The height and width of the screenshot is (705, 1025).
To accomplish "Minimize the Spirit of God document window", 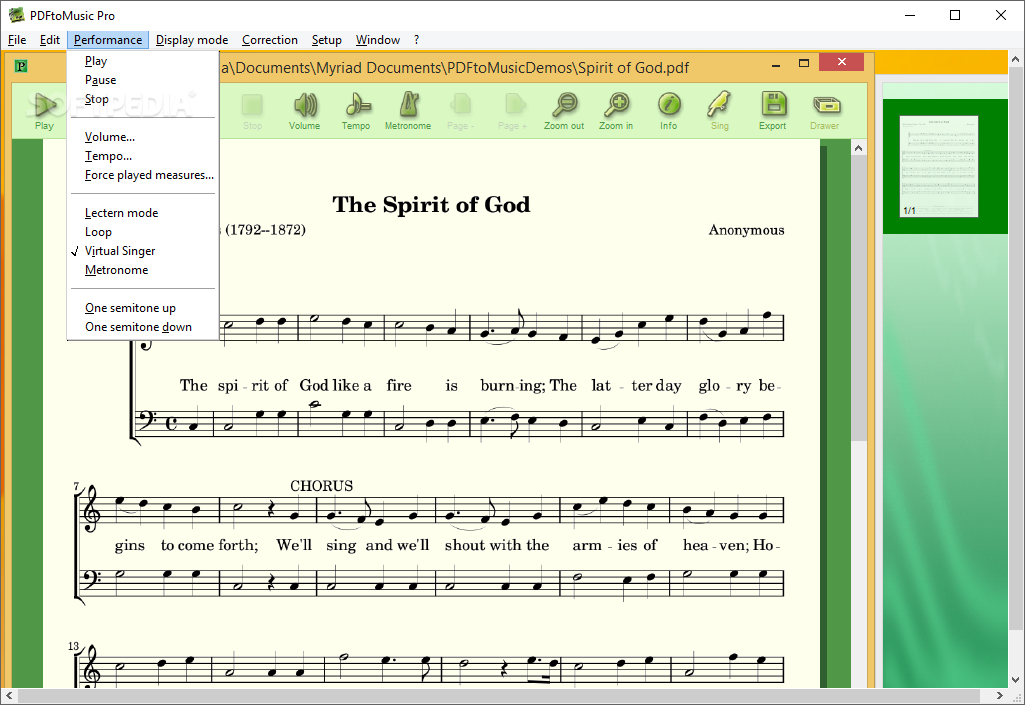I will pyautogui.click(x=776, y=63).
